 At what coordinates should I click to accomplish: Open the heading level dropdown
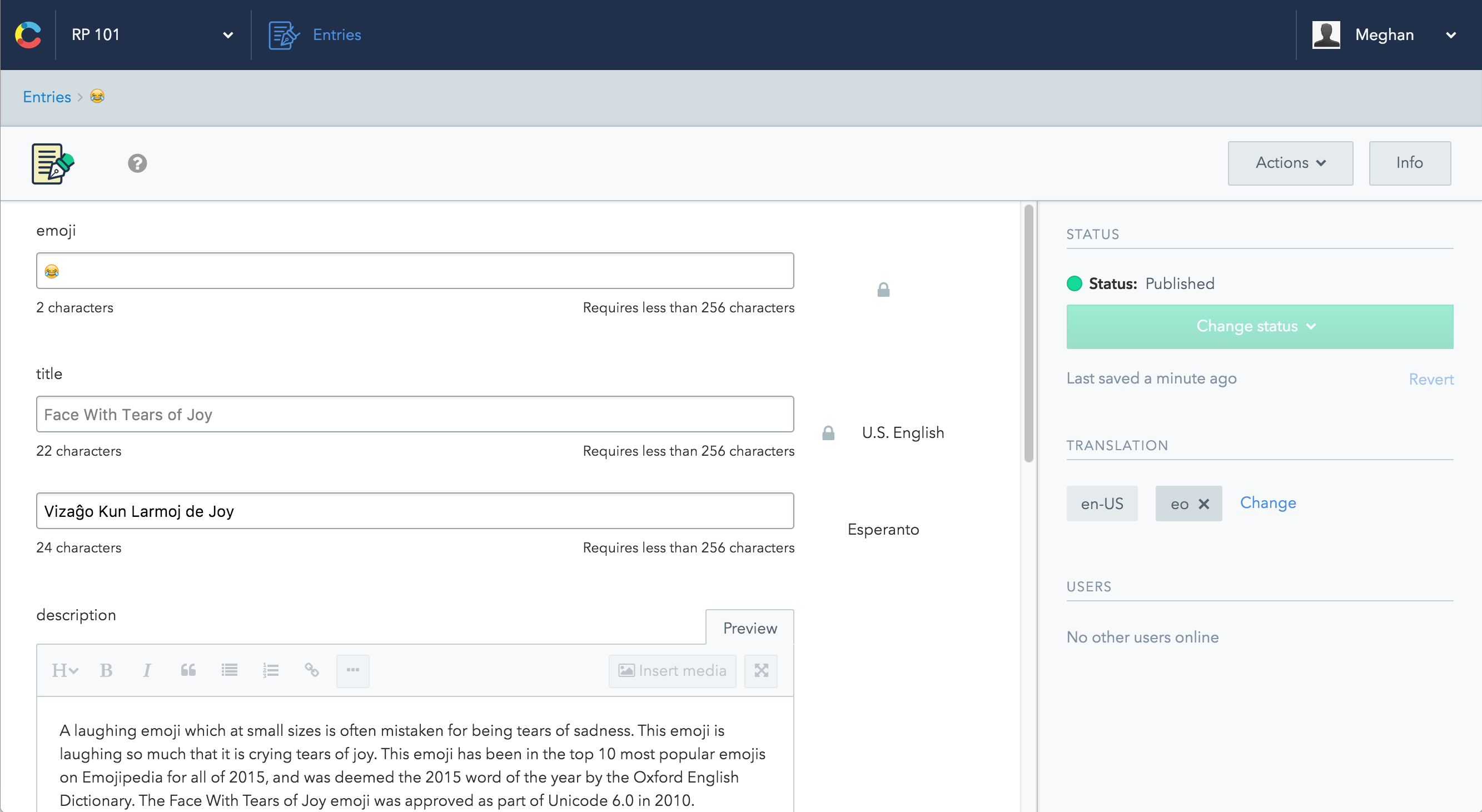(x=64, y=670)
